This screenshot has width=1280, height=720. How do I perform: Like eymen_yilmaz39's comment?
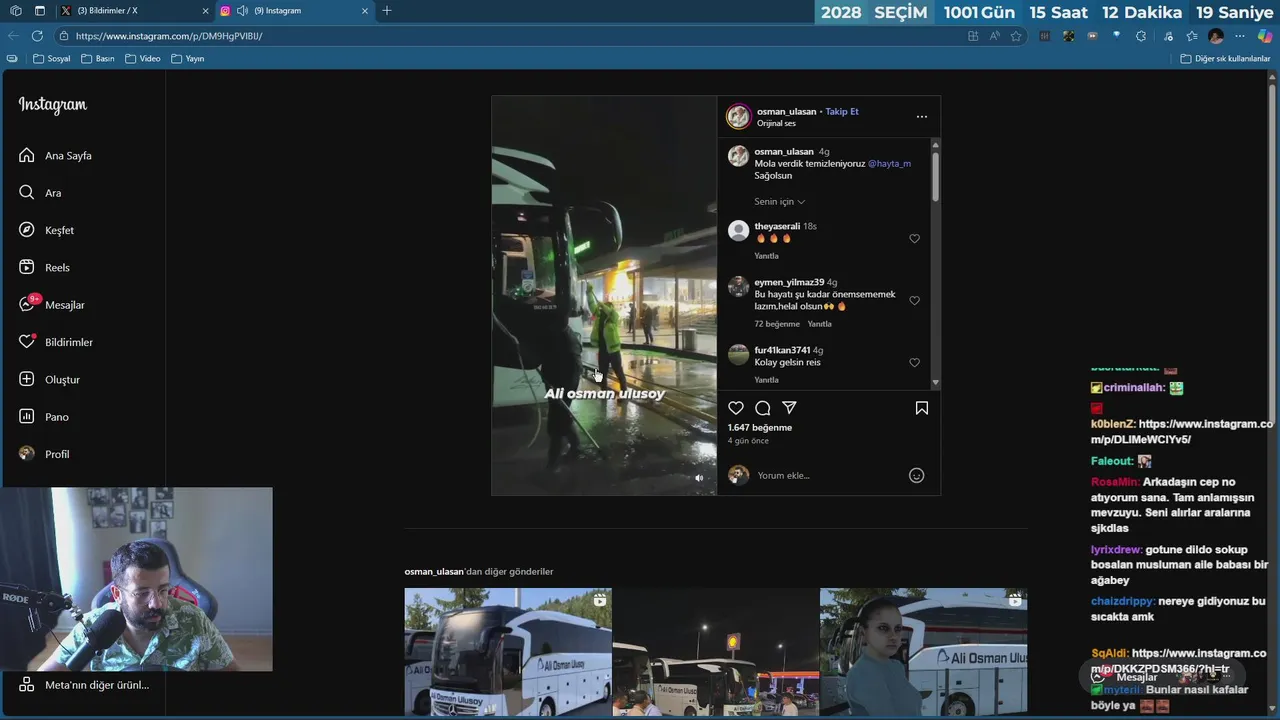tap(914, 301)
